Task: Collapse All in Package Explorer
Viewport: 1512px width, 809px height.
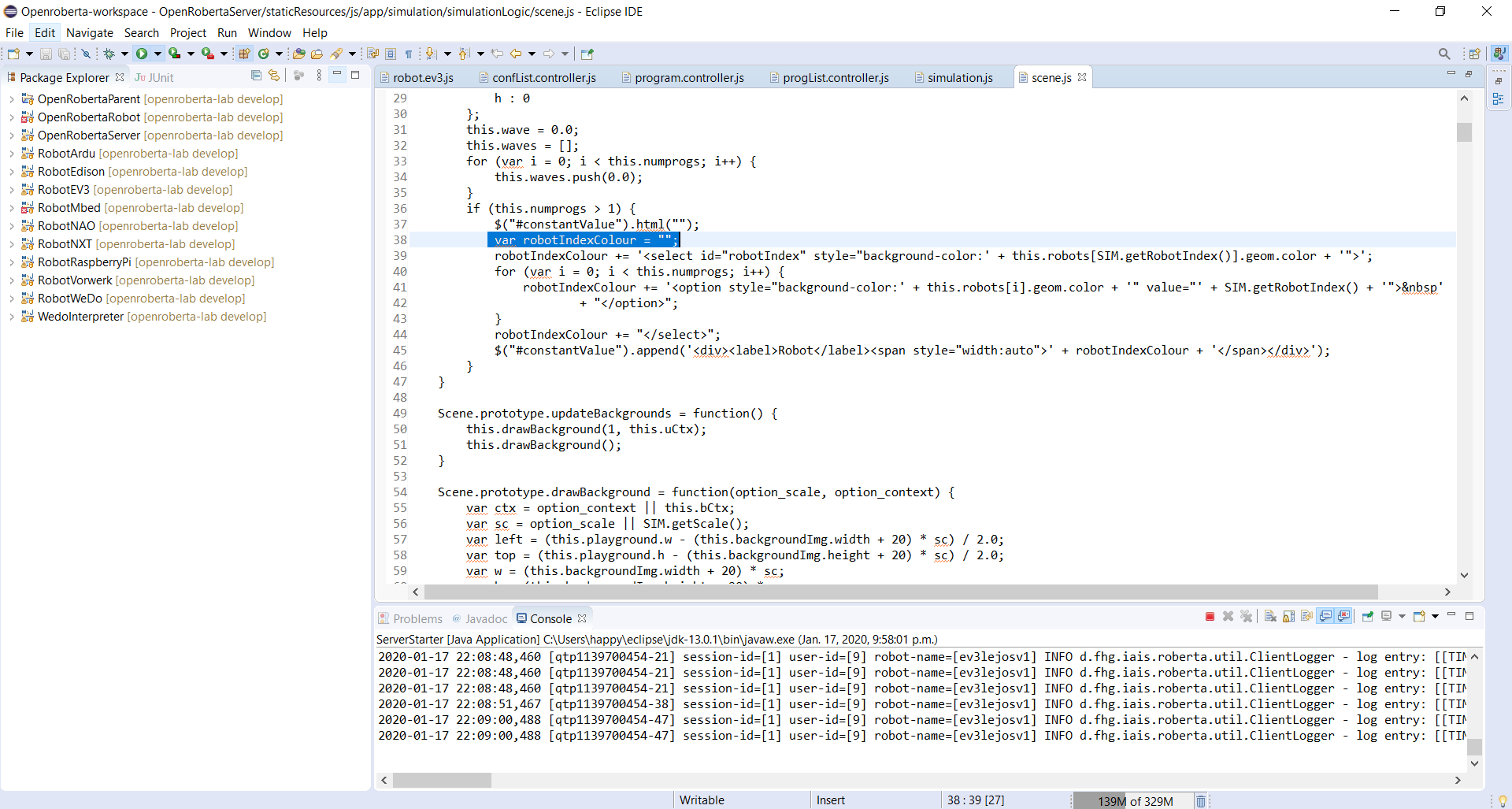Action: (256, 76)
